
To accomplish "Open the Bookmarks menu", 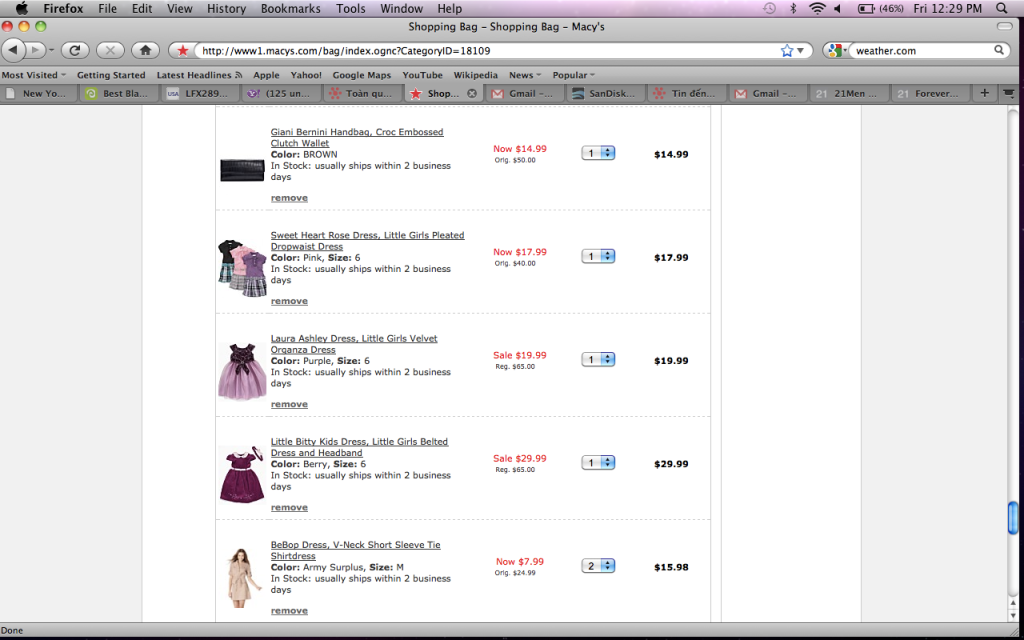I will [x=290, y=8].
